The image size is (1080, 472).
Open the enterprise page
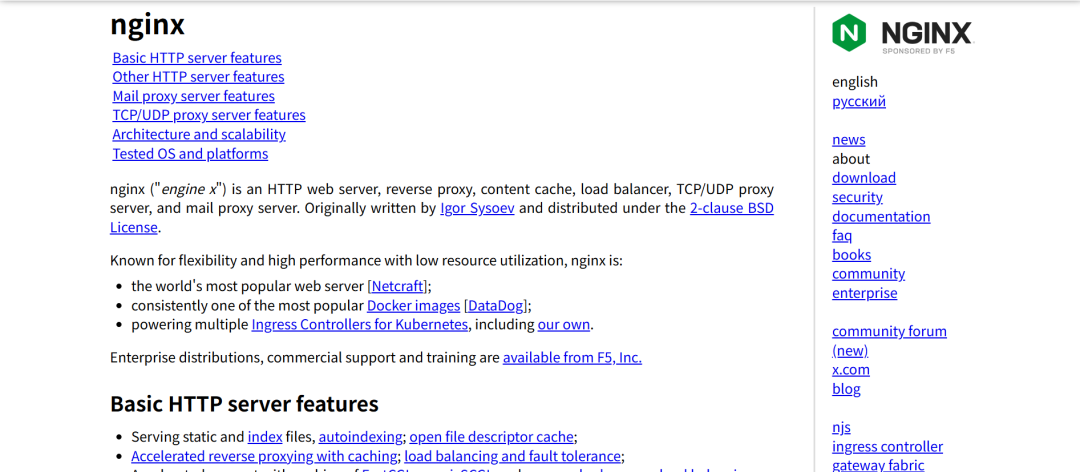[x=864, y=293]
